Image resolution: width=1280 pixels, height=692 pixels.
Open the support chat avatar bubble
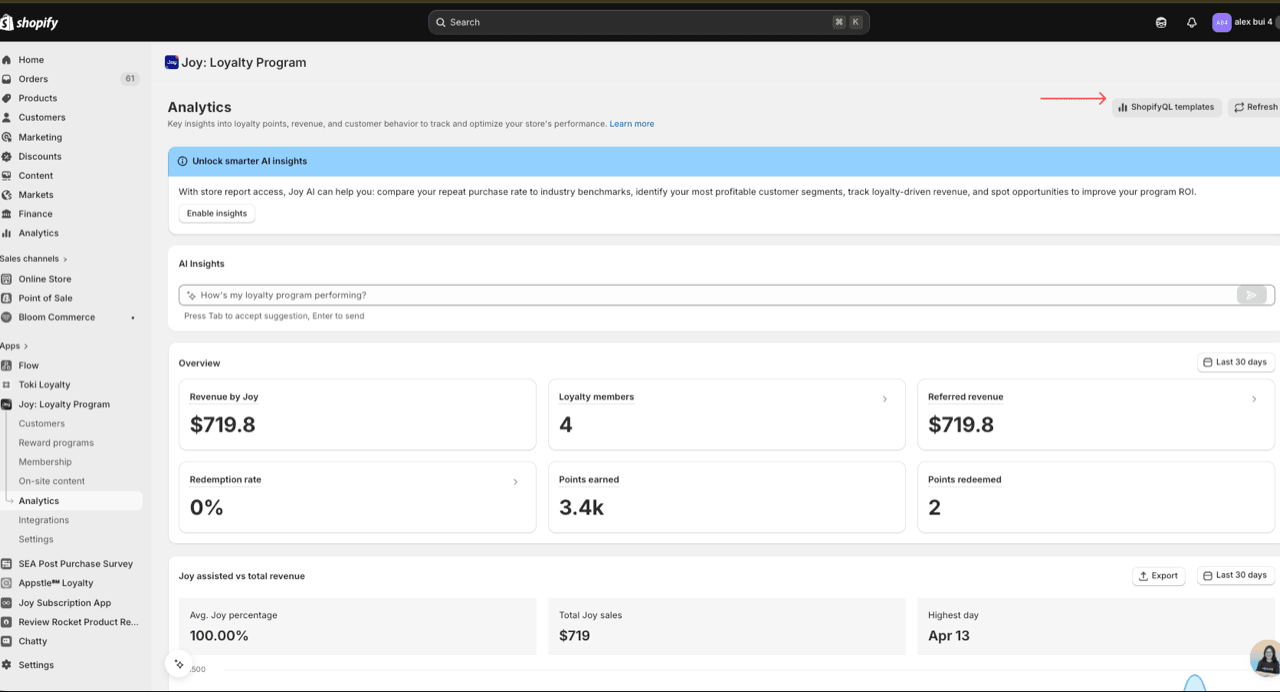pos(1266,658)
